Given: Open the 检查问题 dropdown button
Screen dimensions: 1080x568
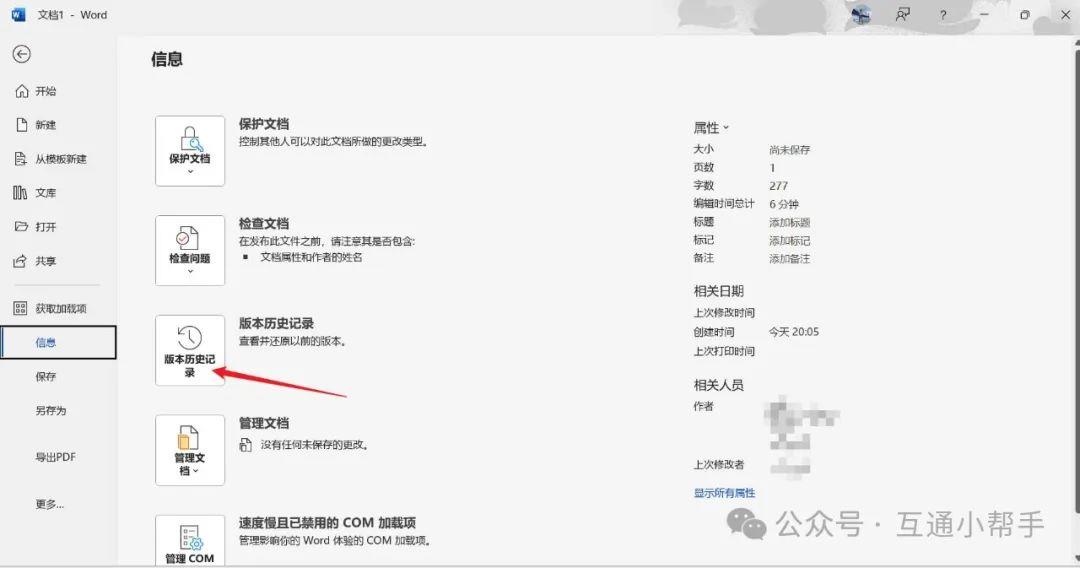Looking at the screenshot, I should pyautogui.click(x=190, y=251).
